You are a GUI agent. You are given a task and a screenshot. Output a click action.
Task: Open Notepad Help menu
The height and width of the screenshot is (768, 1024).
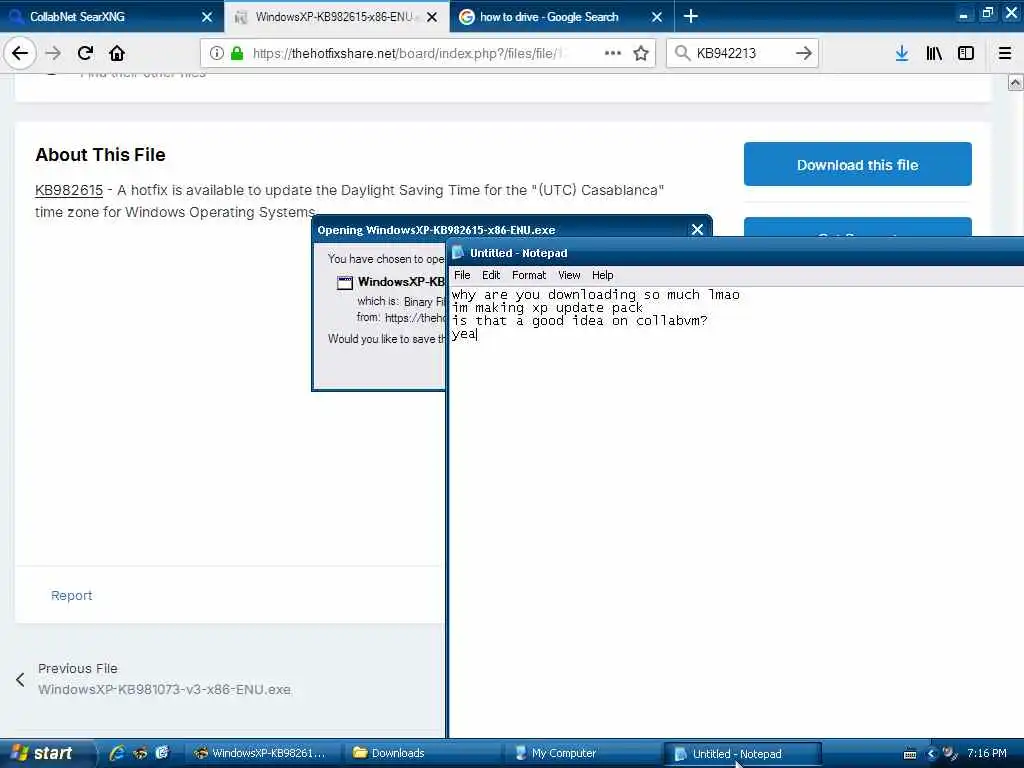coord(602,275)
